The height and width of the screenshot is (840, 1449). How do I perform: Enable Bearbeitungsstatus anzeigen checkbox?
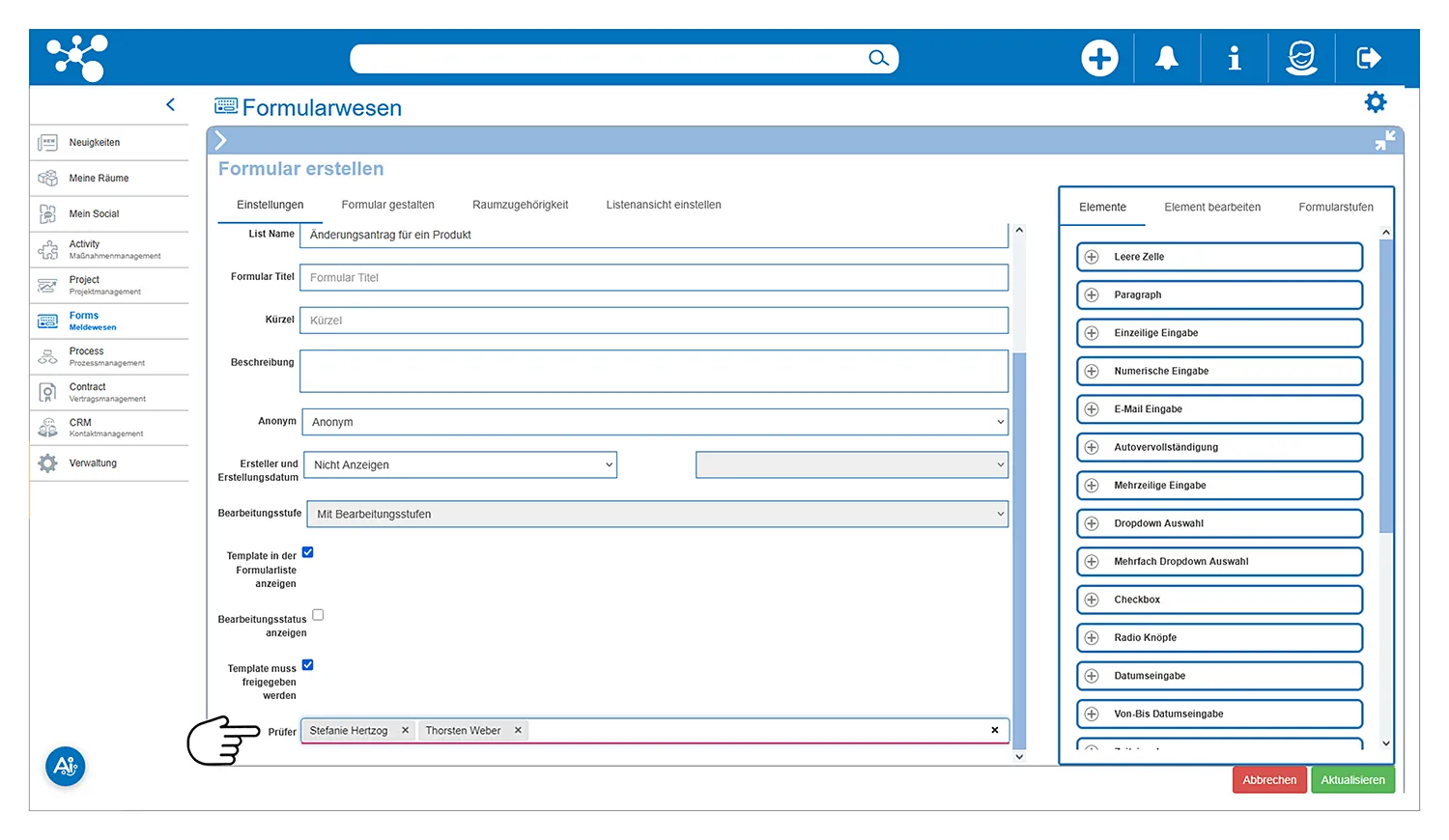318,615
